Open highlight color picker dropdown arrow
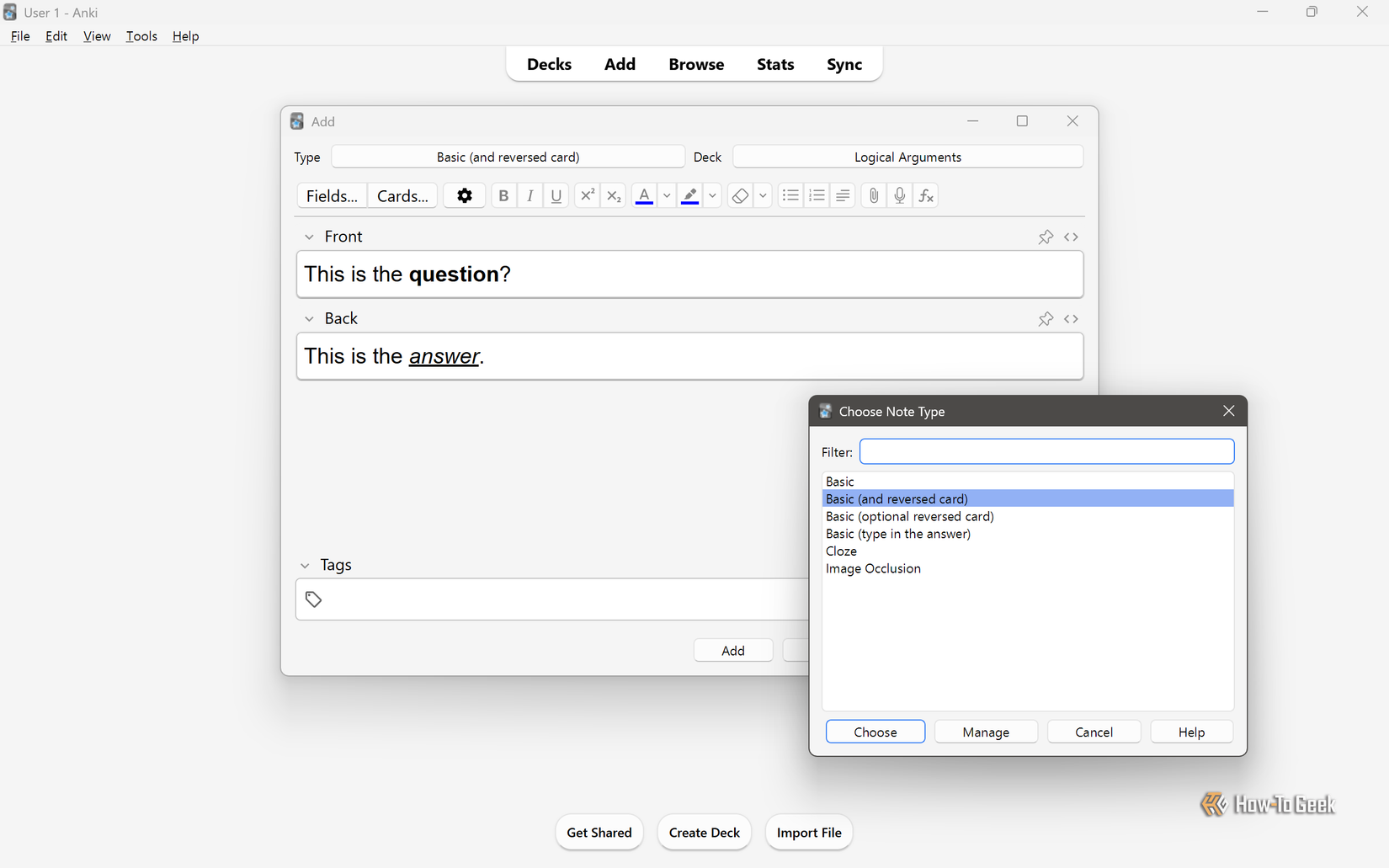Image resolution: width=1389 pixels, height=868 pixels. tap(713, 195)
